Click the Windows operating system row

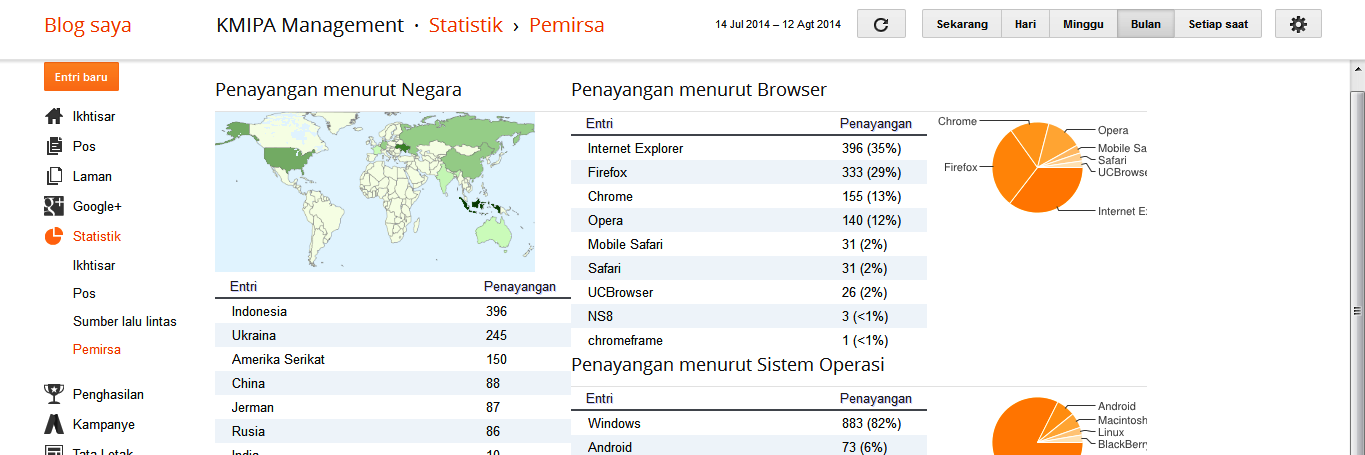pyautogui.click(x=749, y=423)
